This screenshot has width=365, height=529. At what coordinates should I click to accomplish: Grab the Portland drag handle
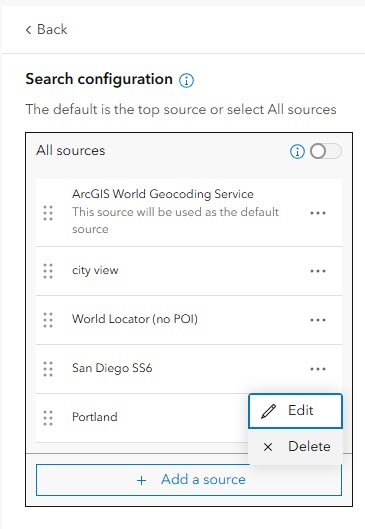point(48,418)
